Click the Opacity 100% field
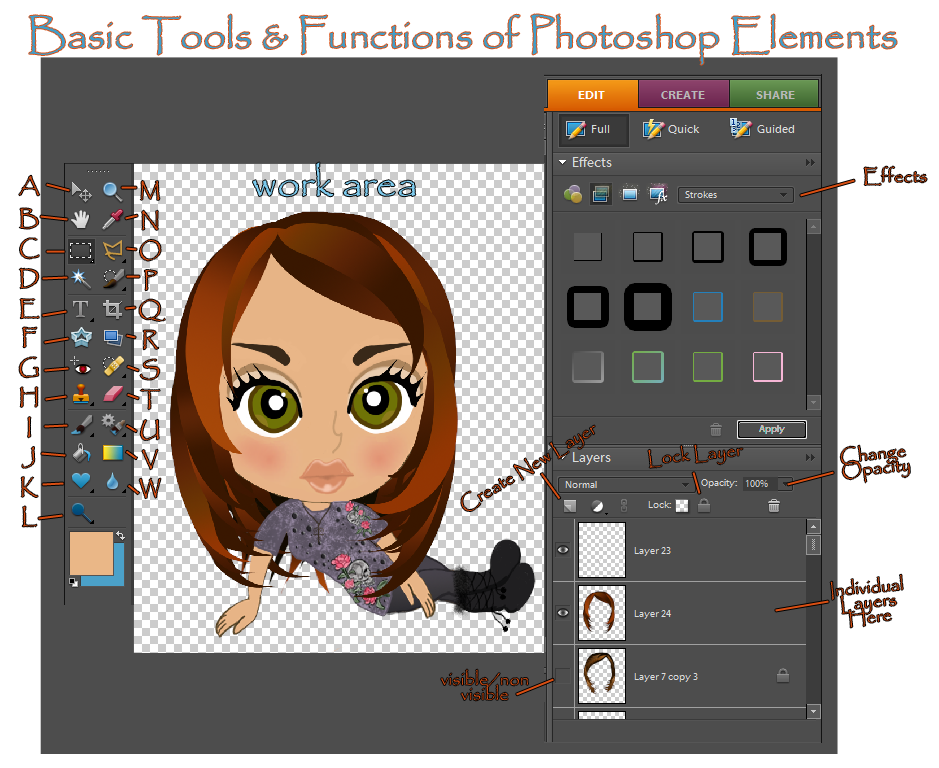 759,483
